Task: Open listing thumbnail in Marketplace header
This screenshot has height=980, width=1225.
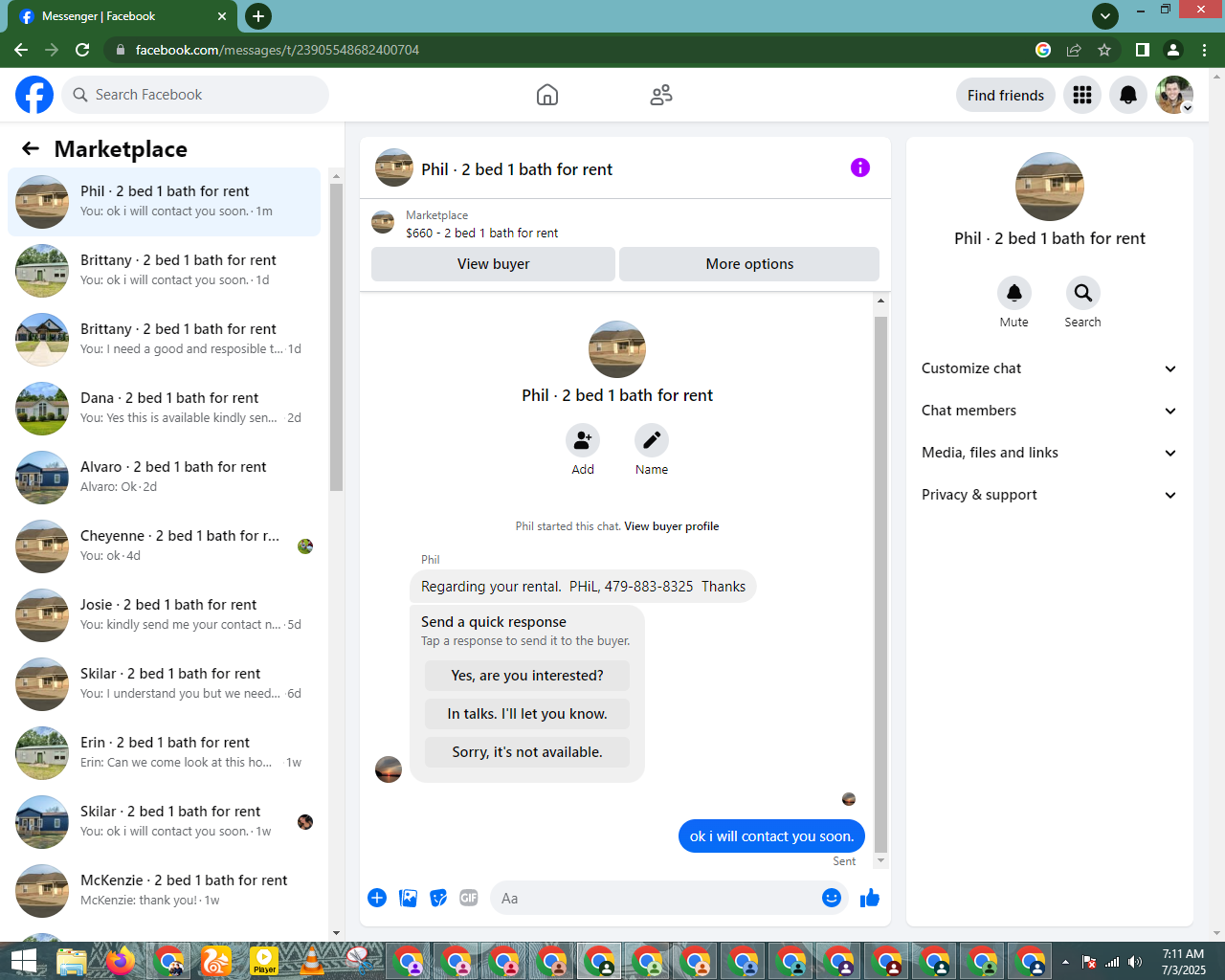Action: pos(383,223)
